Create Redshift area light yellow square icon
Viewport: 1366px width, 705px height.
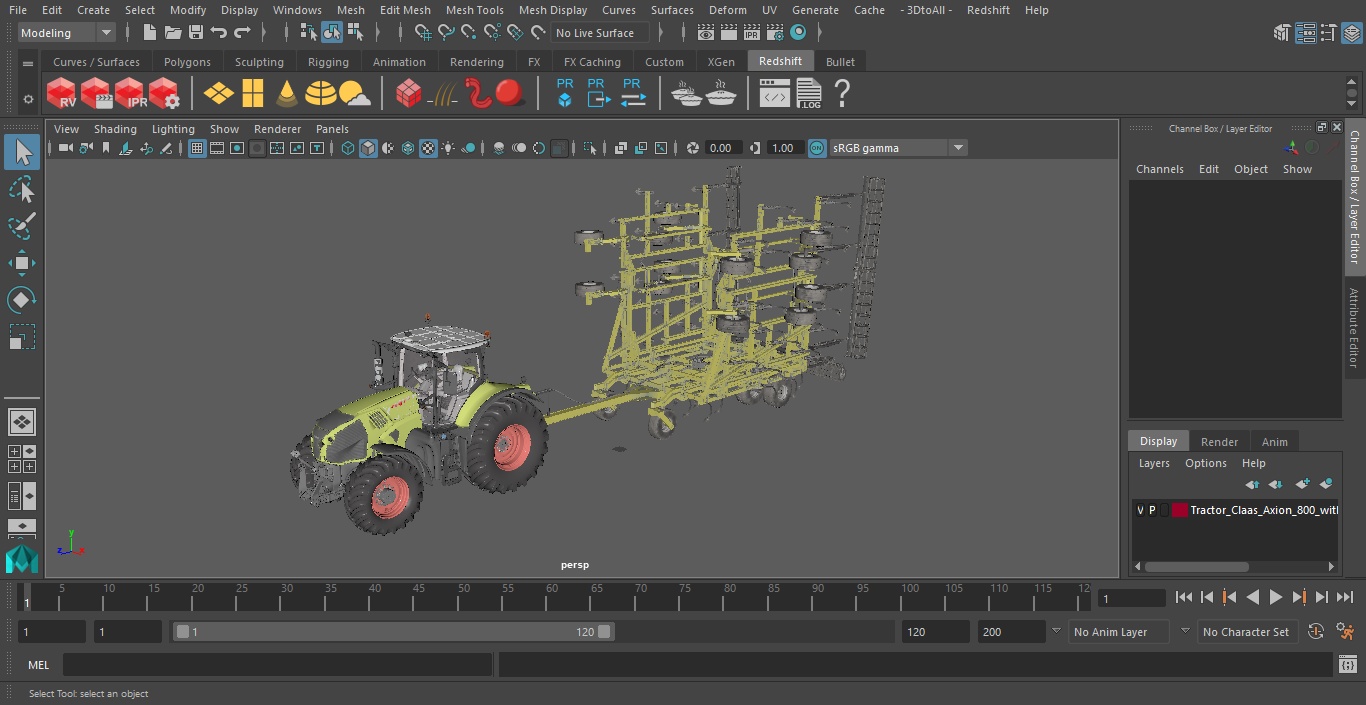[253, 94]
